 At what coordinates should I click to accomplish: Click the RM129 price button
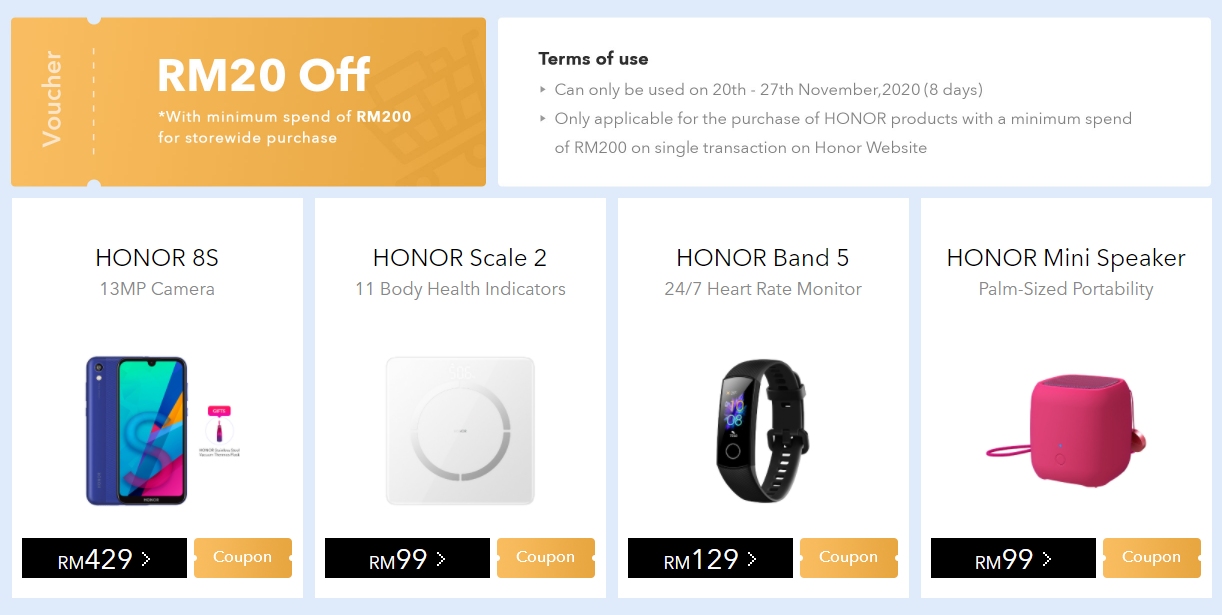coord(710,558)
